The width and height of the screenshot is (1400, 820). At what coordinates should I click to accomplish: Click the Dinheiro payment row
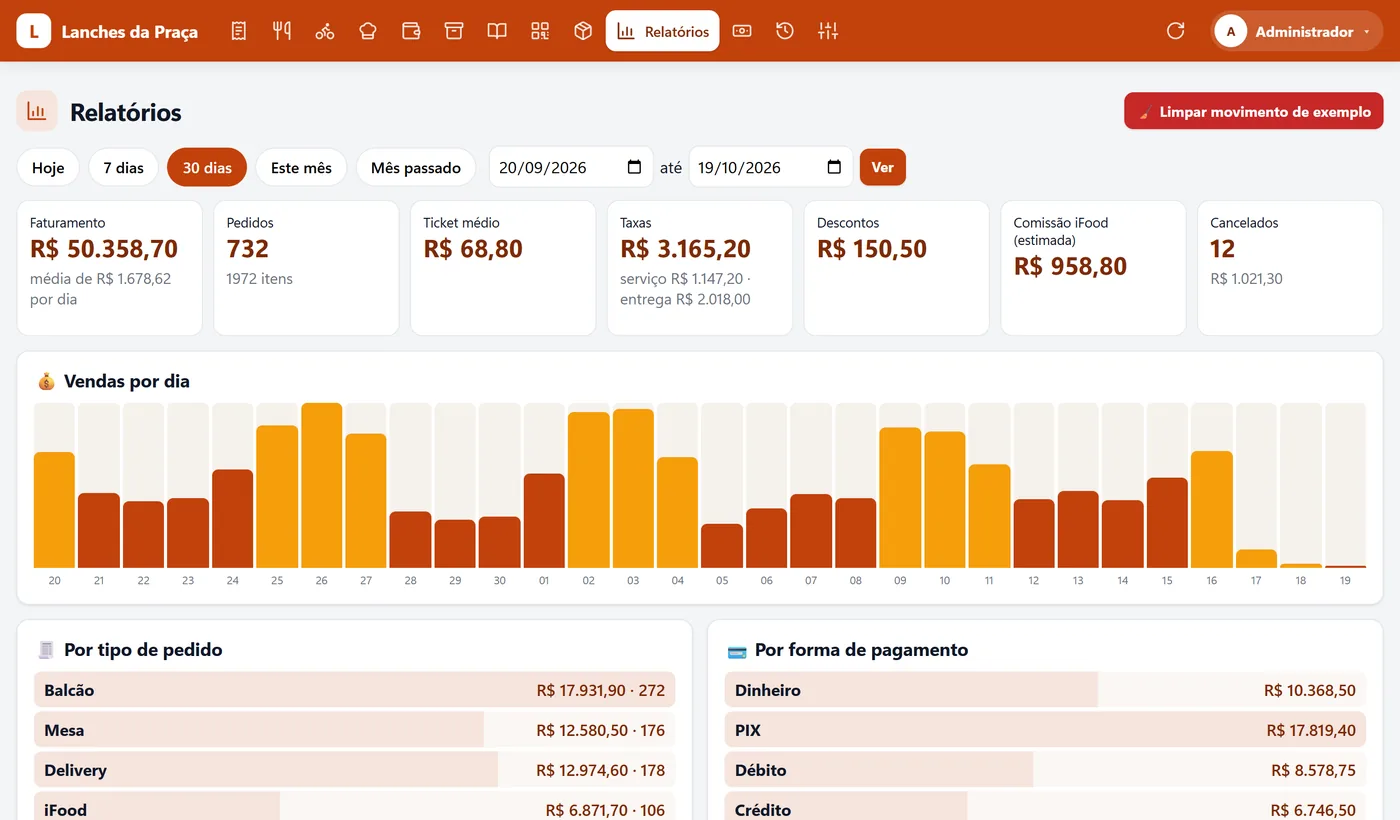[x=1045, y=690]
